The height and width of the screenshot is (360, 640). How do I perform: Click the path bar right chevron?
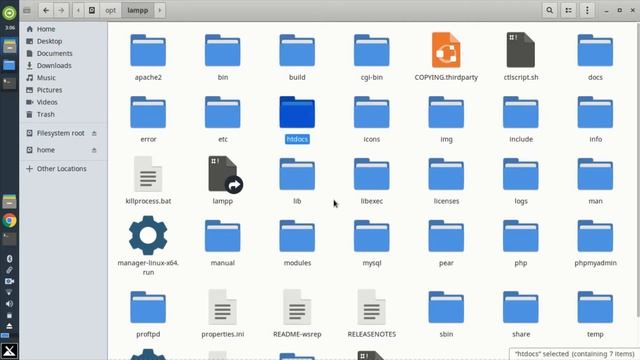[160, 10]
